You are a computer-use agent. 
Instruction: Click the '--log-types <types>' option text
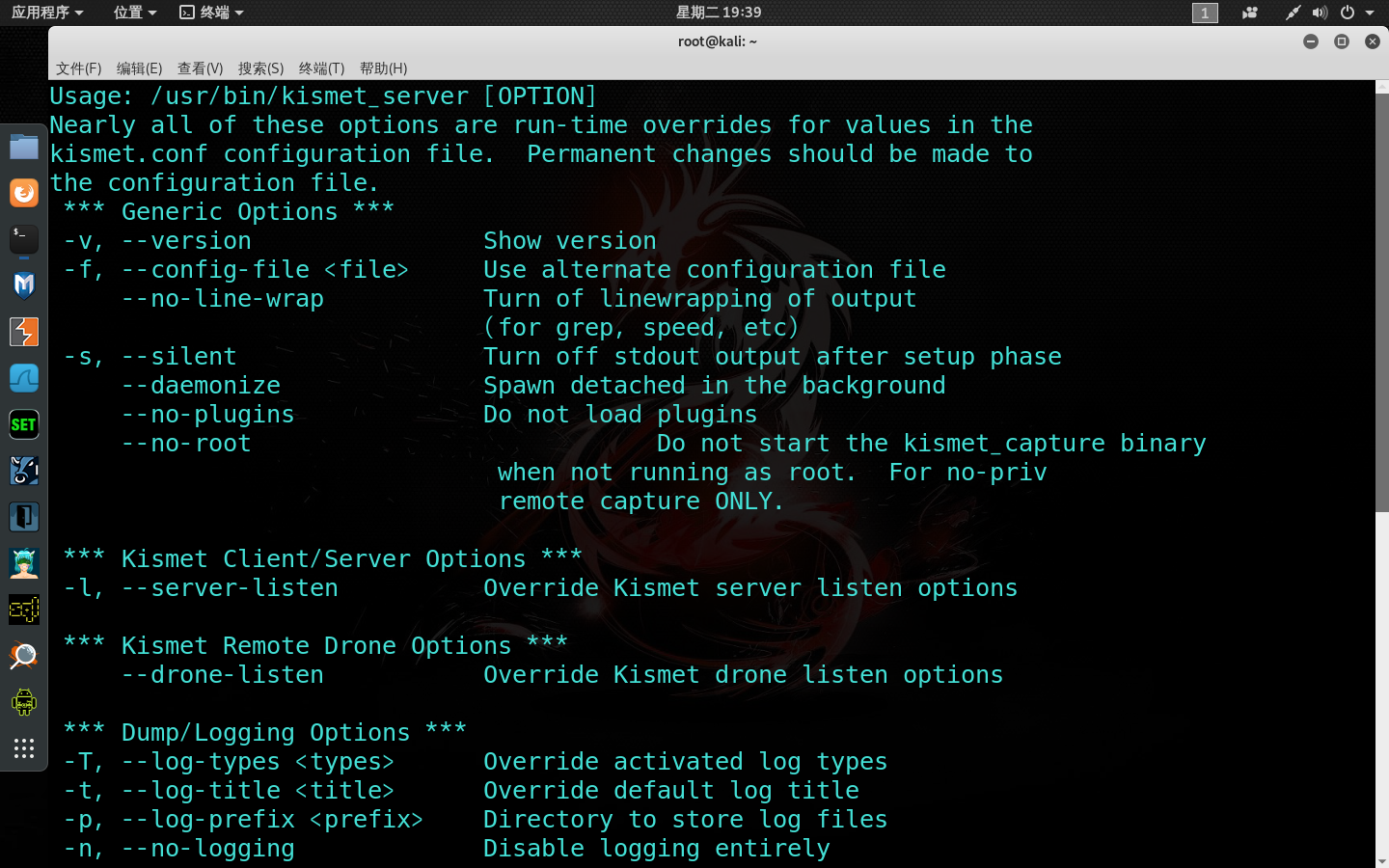pos(258,762)
